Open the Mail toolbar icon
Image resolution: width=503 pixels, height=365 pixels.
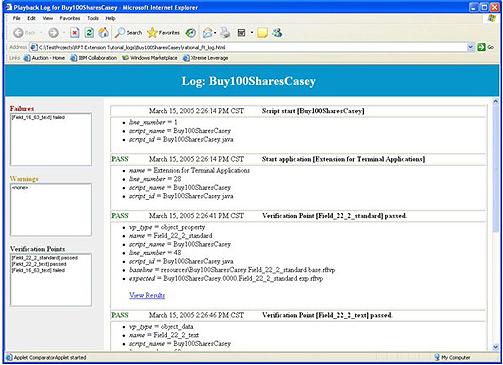207,33
